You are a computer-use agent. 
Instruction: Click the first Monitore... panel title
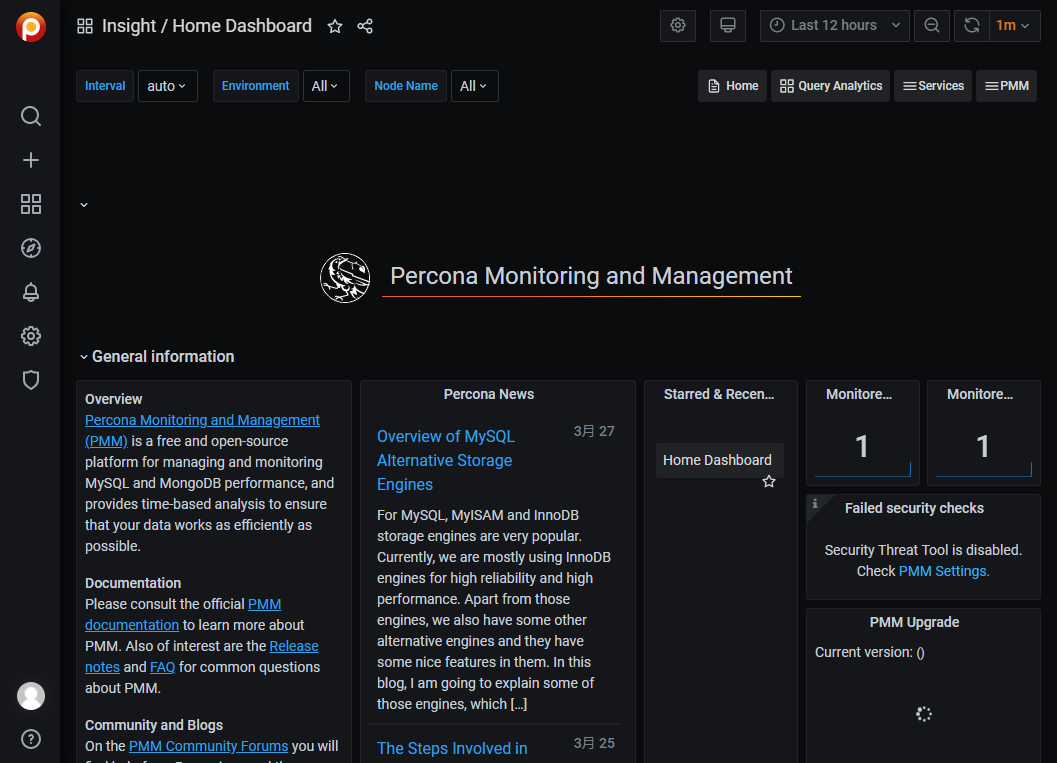[859, 394]
